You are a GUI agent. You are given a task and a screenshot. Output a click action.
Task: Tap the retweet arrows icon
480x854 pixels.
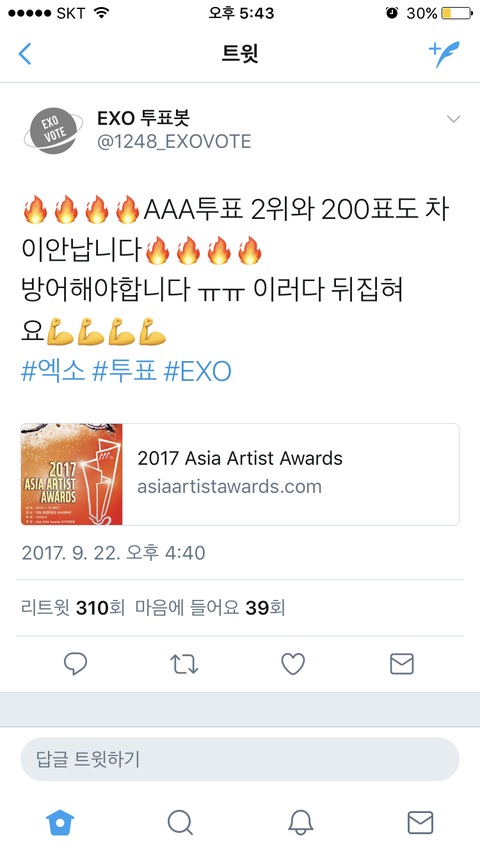[184, 664]
